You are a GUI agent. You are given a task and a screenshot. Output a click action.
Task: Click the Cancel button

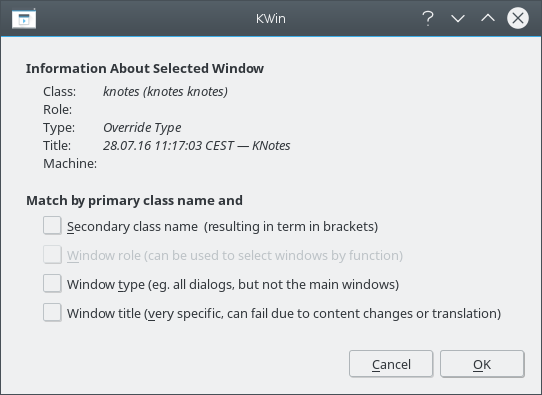391,364
